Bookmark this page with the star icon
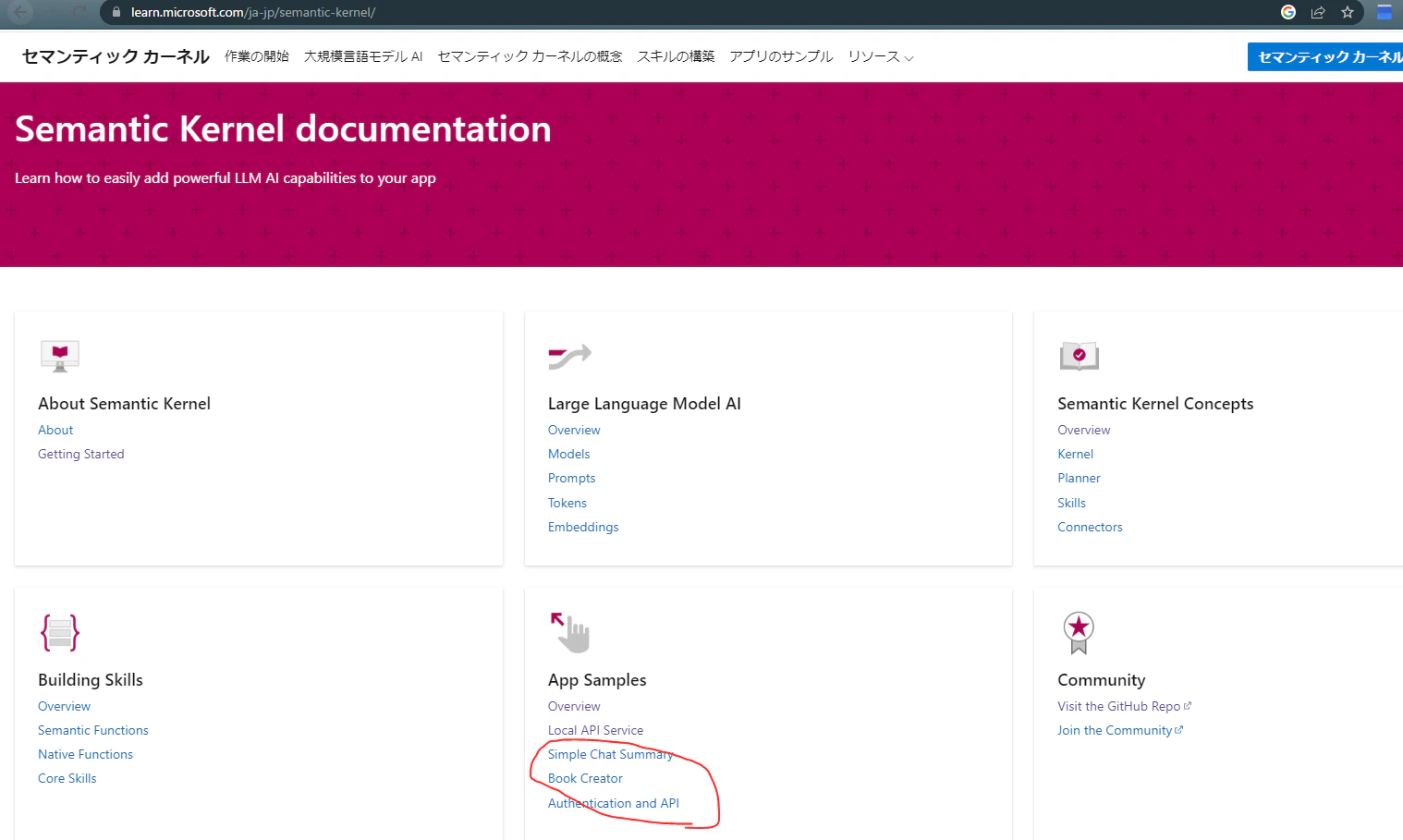 [1348, 12]
